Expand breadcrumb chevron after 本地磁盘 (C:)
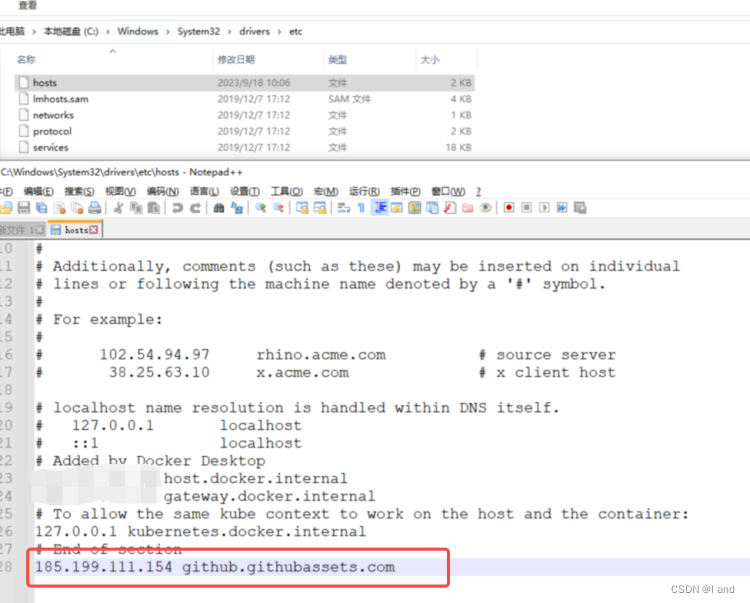The width and height of the screenshot is (750, 603). coord(108,32)
